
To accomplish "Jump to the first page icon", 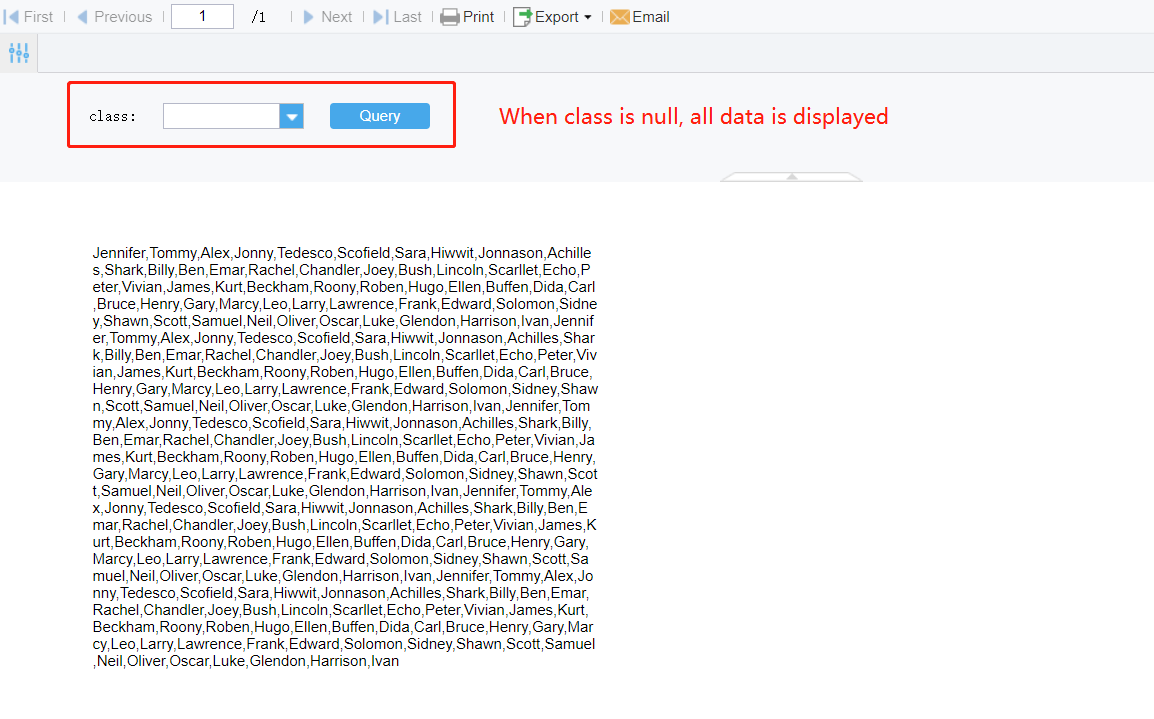I will pos(12,16).
